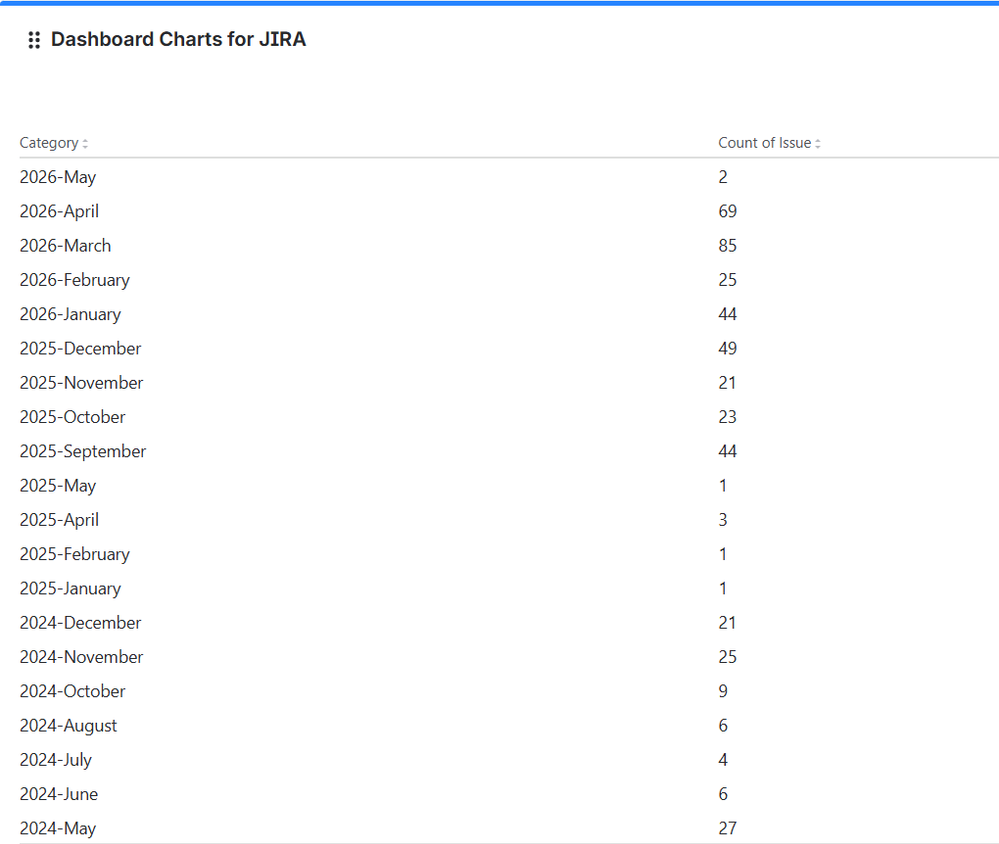Select the 2026-February category cell
The image size is (999, 844).
[75, 280]
